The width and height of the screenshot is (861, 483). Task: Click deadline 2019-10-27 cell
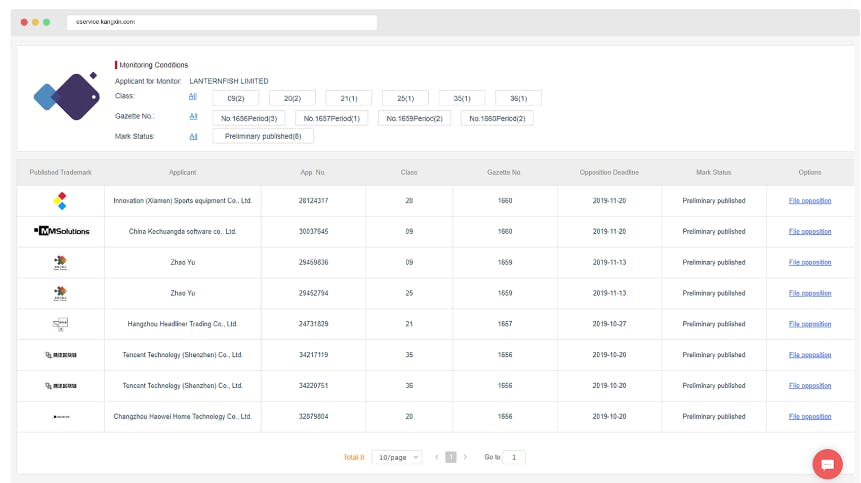click(x=610, y=324)
